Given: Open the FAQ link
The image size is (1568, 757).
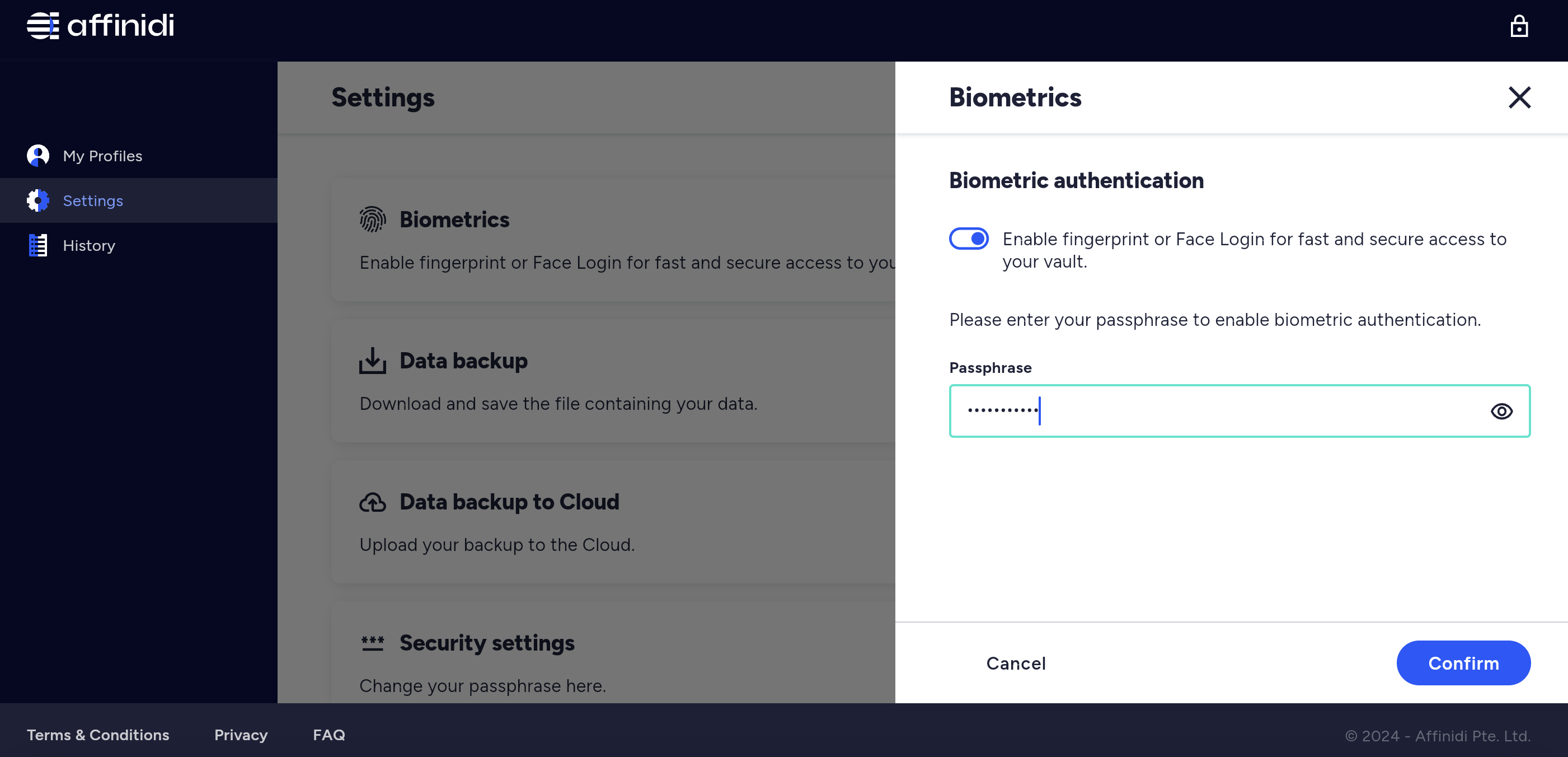Looking at the screenshot, I should coord(329,734).
